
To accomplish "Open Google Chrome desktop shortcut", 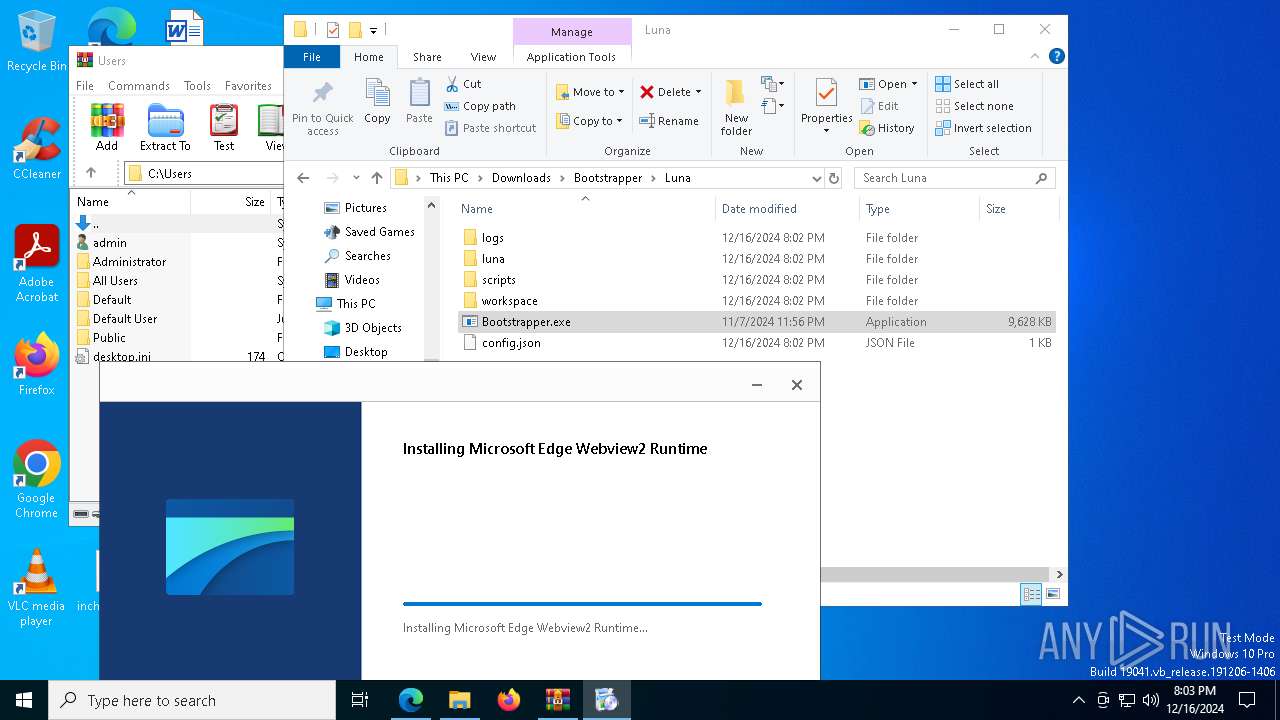I will pos(36,479).
